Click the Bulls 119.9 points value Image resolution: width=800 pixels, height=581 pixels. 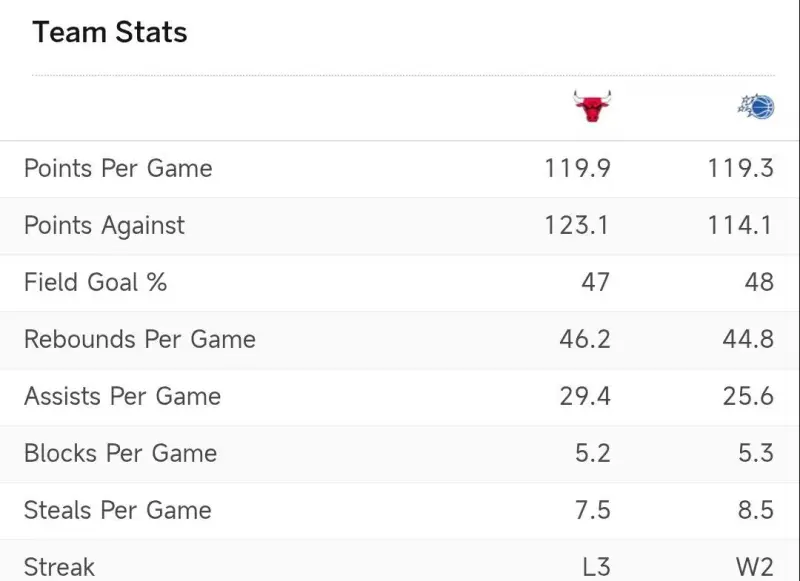coord(577,168)
